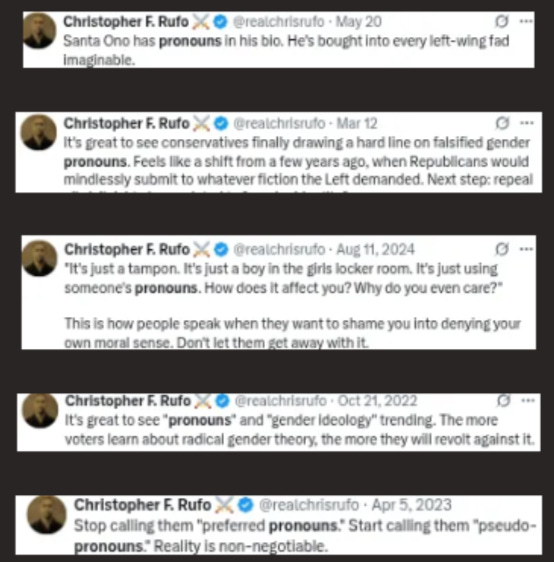Click the Grok icon on the Aug 11, 2024 tweet
554x562 pixels.
click(502, 249)
